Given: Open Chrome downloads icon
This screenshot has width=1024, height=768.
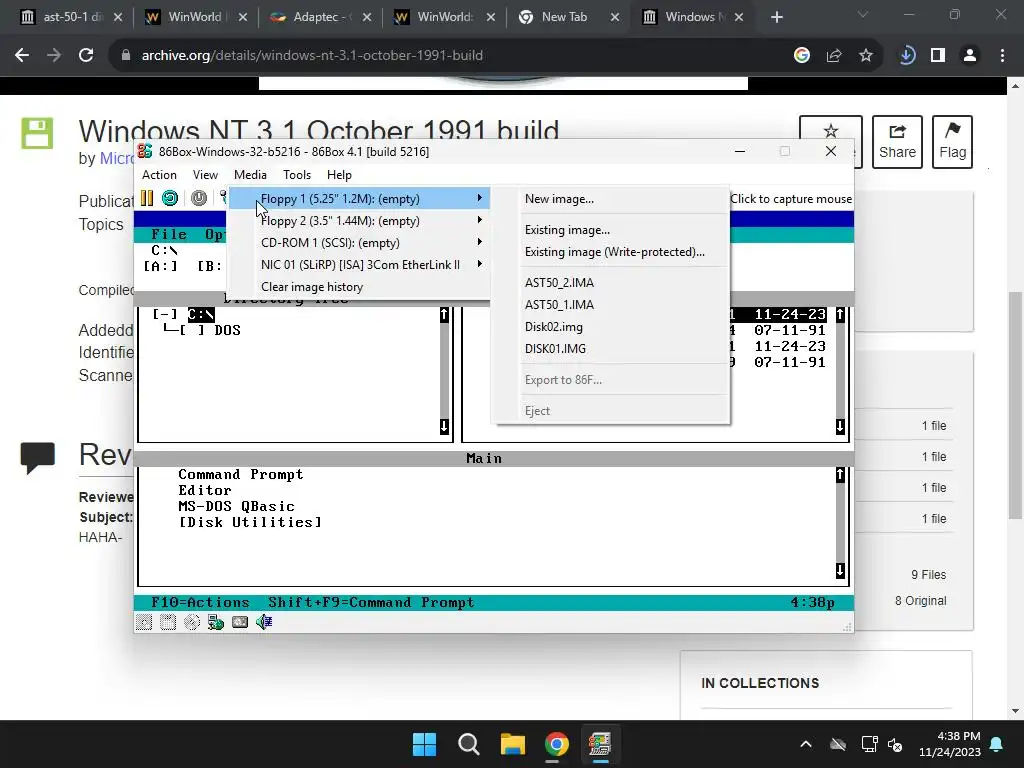Looking at the screenshot, I should pyautogui.click(x=907, y=56).
